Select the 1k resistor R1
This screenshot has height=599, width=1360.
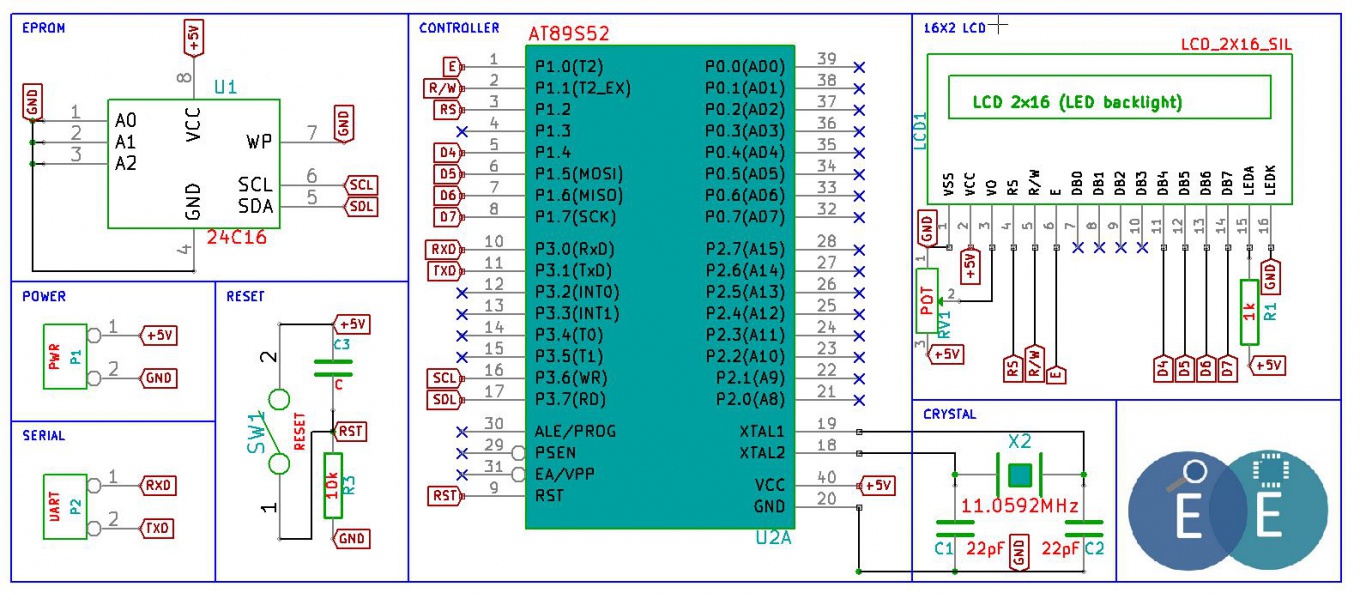click(1249, 311)
